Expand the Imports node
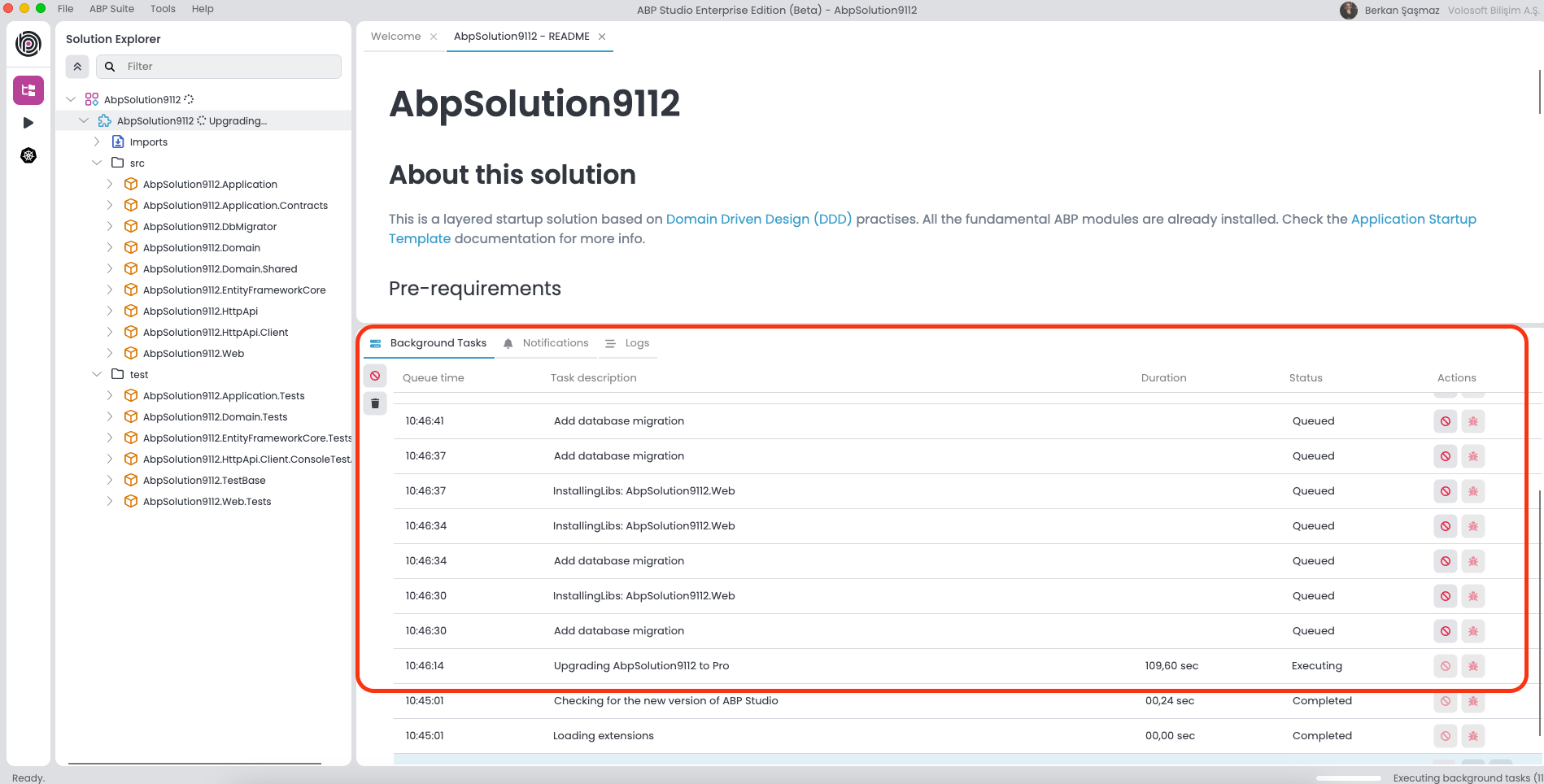This screenshot has width=1544, height=784. pyautogui.click(x=97, y=142)
